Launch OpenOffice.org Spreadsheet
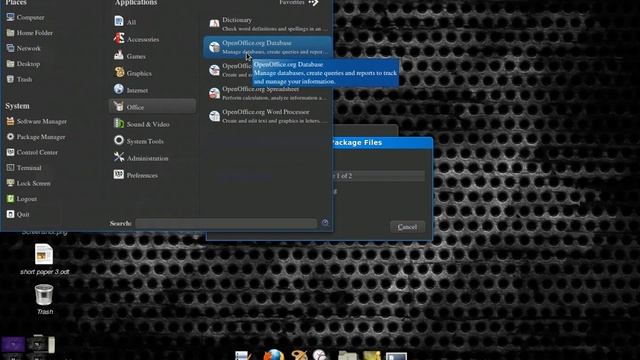This screenshot has width=640, height=360. [x=268, y=93]
